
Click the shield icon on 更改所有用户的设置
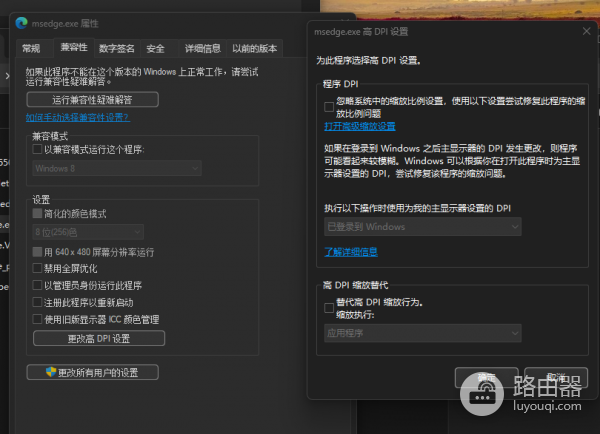tap(51, 372)
